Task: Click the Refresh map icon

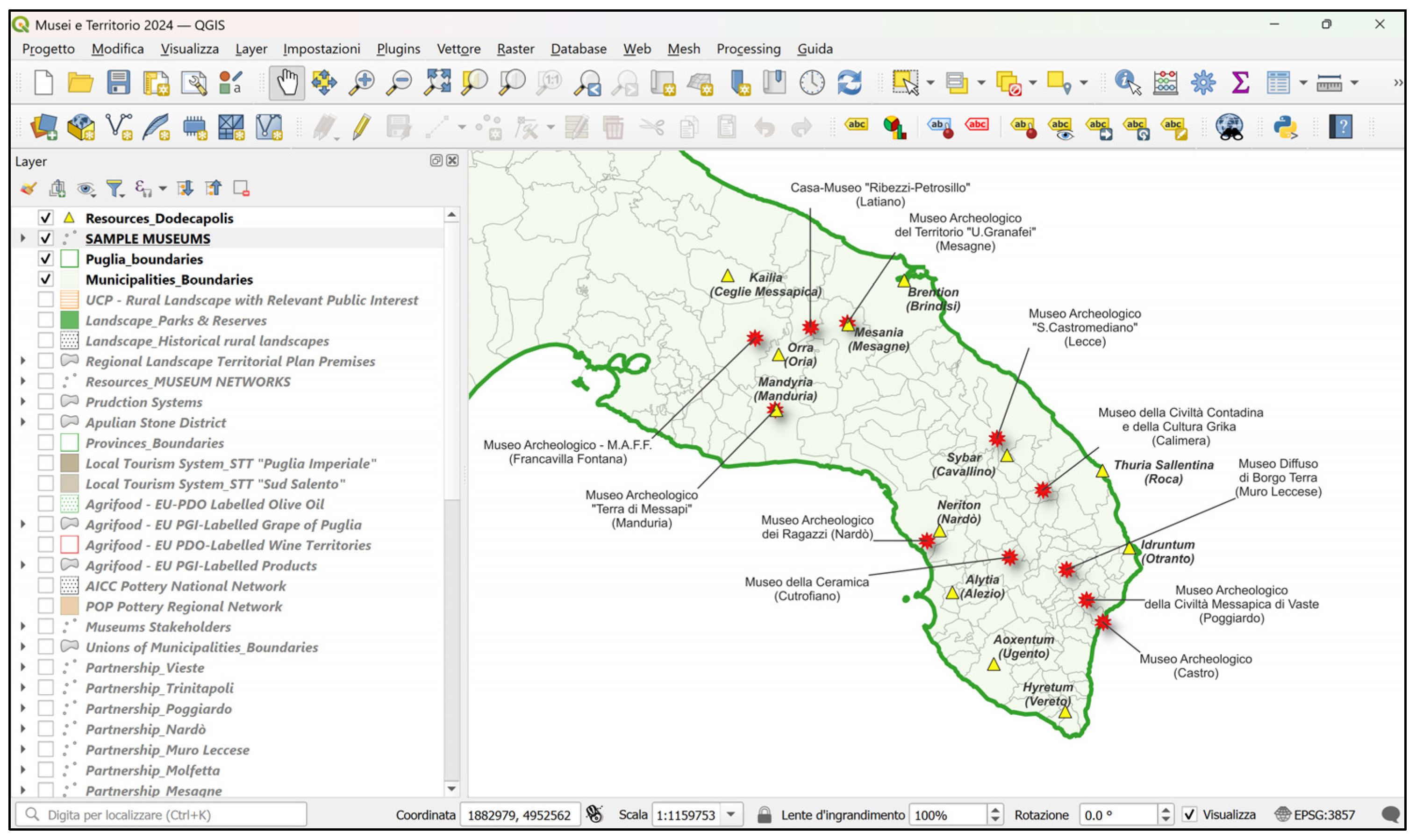Action: coord(849,83)
